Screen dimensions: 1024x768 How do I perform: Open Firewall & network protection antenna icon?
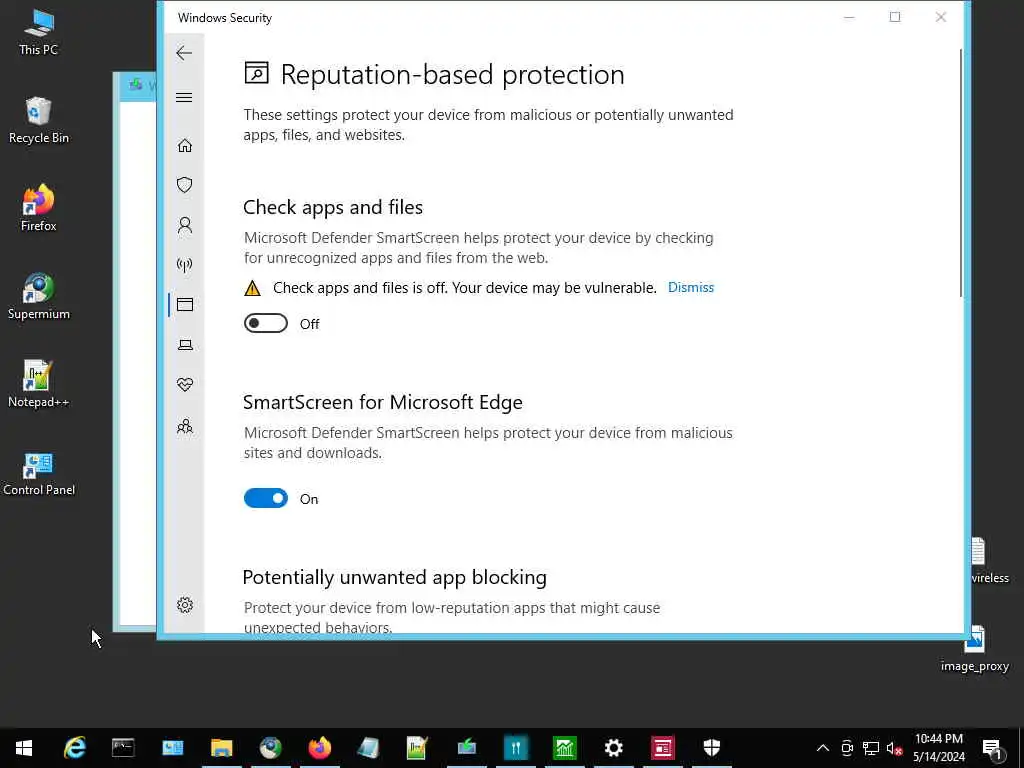coord(185,265)
